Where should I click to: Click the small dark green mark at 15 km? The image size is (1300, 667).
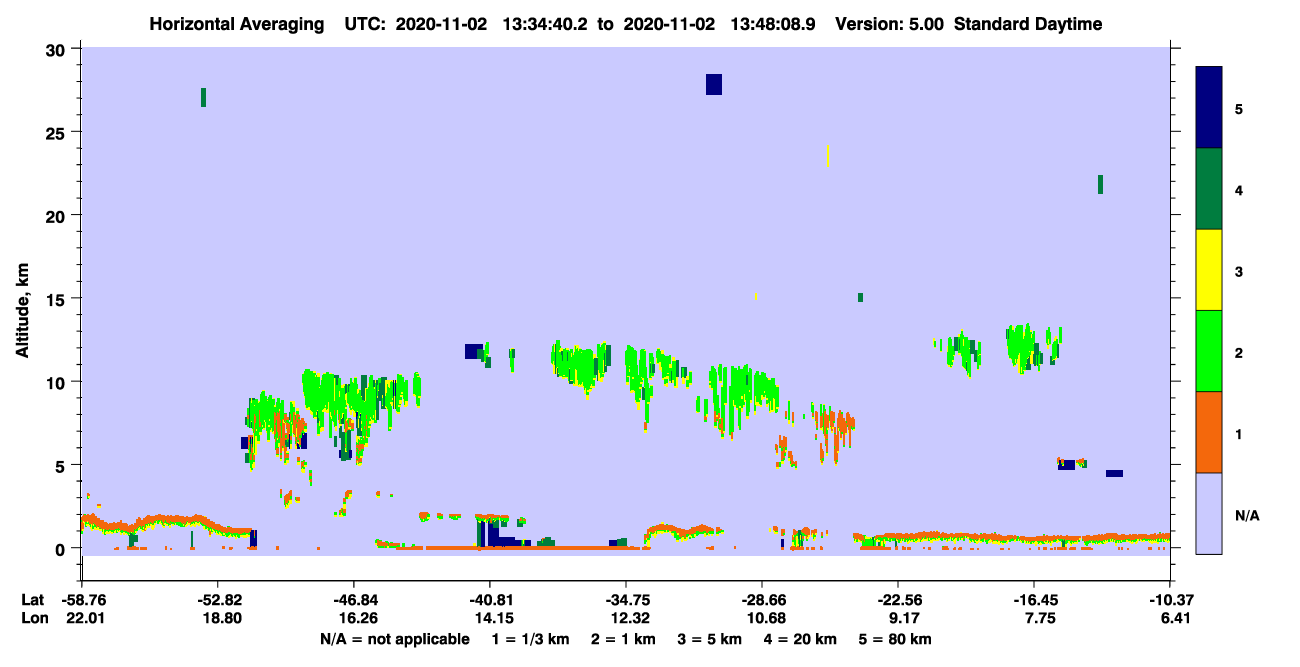pyautogui.click(x=860, y=297)
